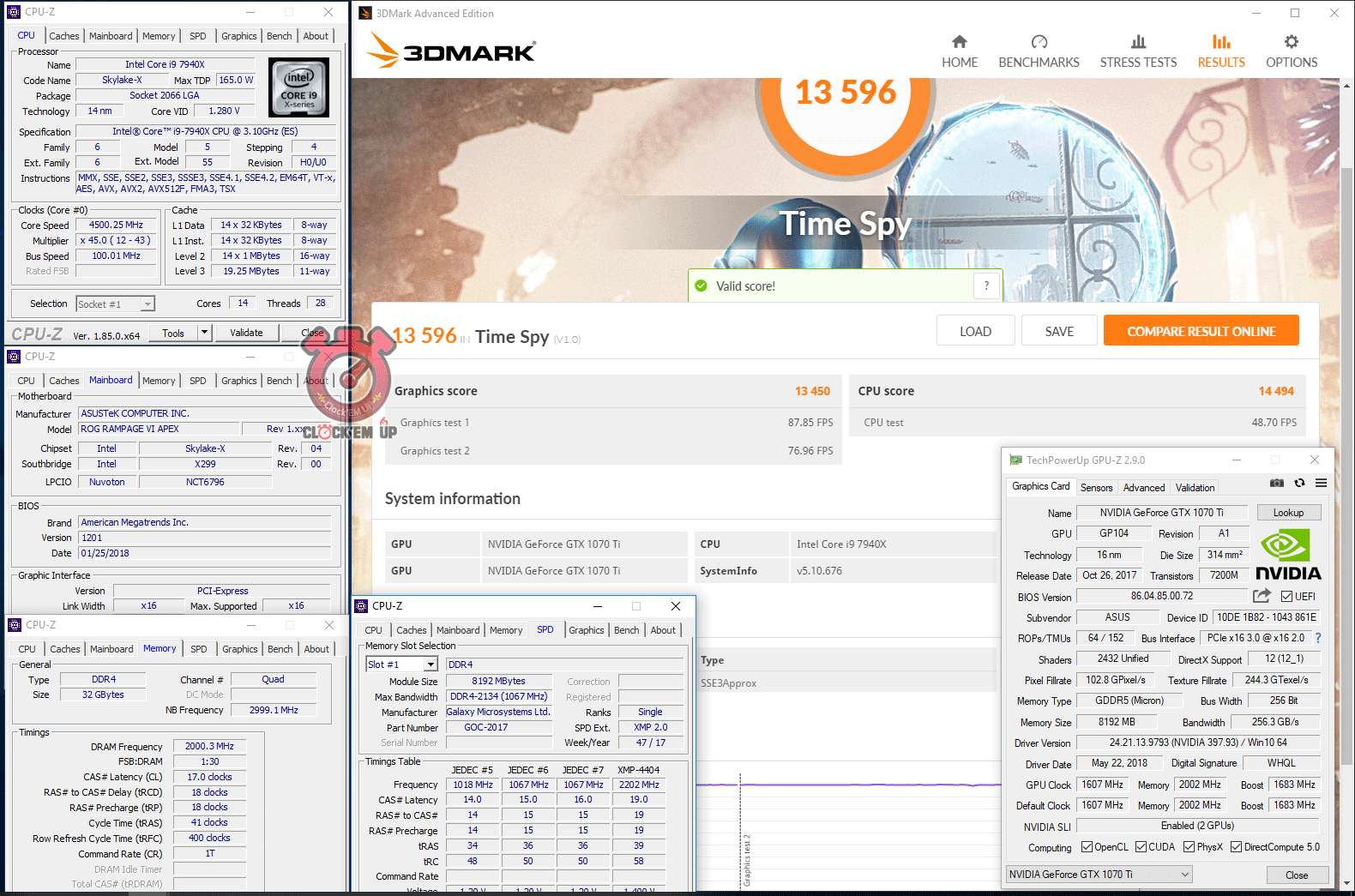Expand the Slot #1 memory slot dropdown
Image resolution: width=1355 pixels, height=896 pixels.
pos(431,664)
